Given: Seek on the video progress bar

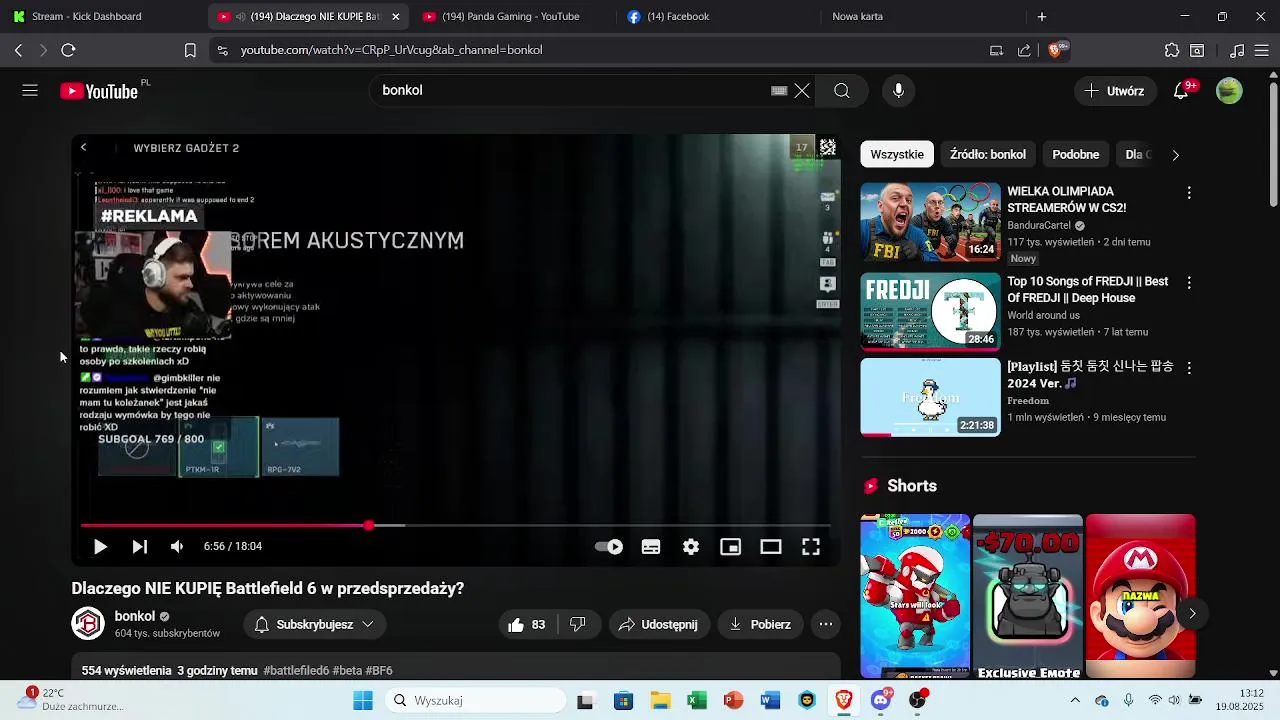Looking at the screenshot, I should 456,525.
